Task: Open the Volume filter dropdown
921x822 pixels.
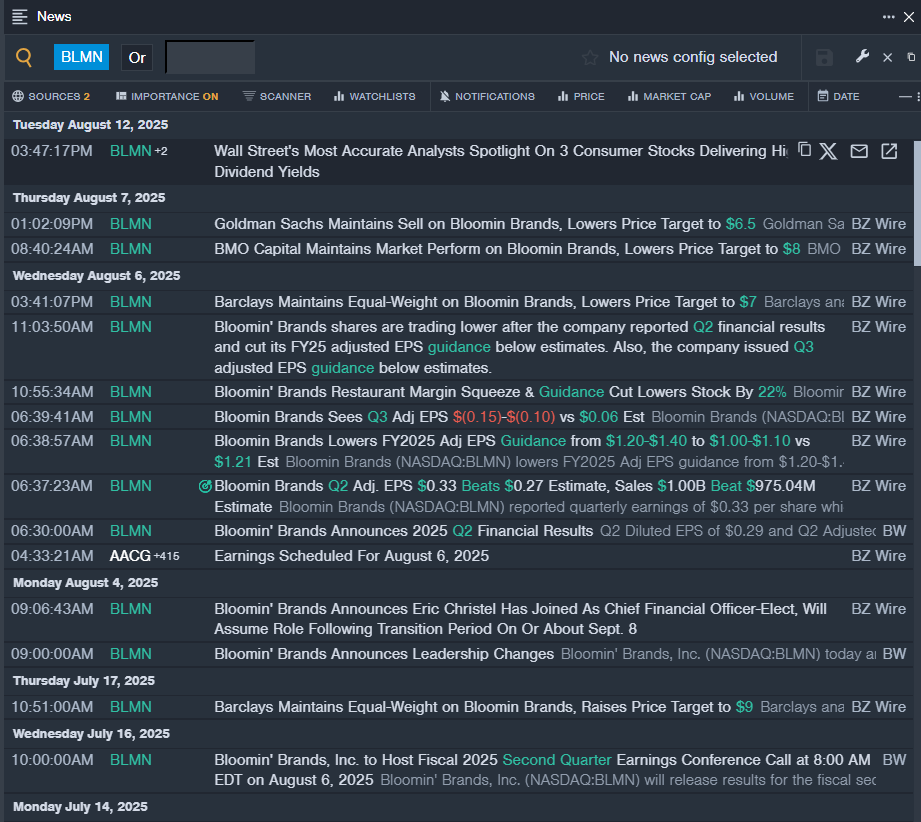Action: tap(764, 96)
